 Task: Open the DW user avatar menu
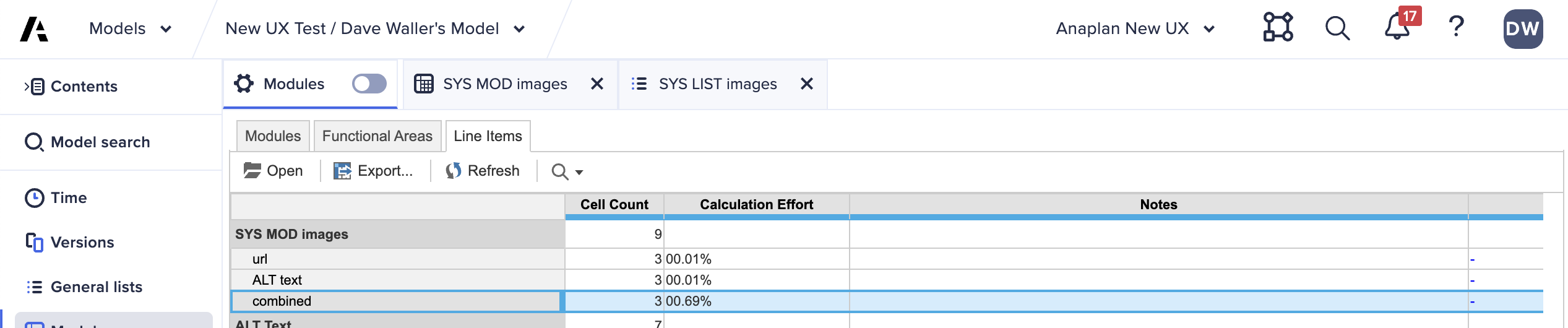tap(1523, 28)
